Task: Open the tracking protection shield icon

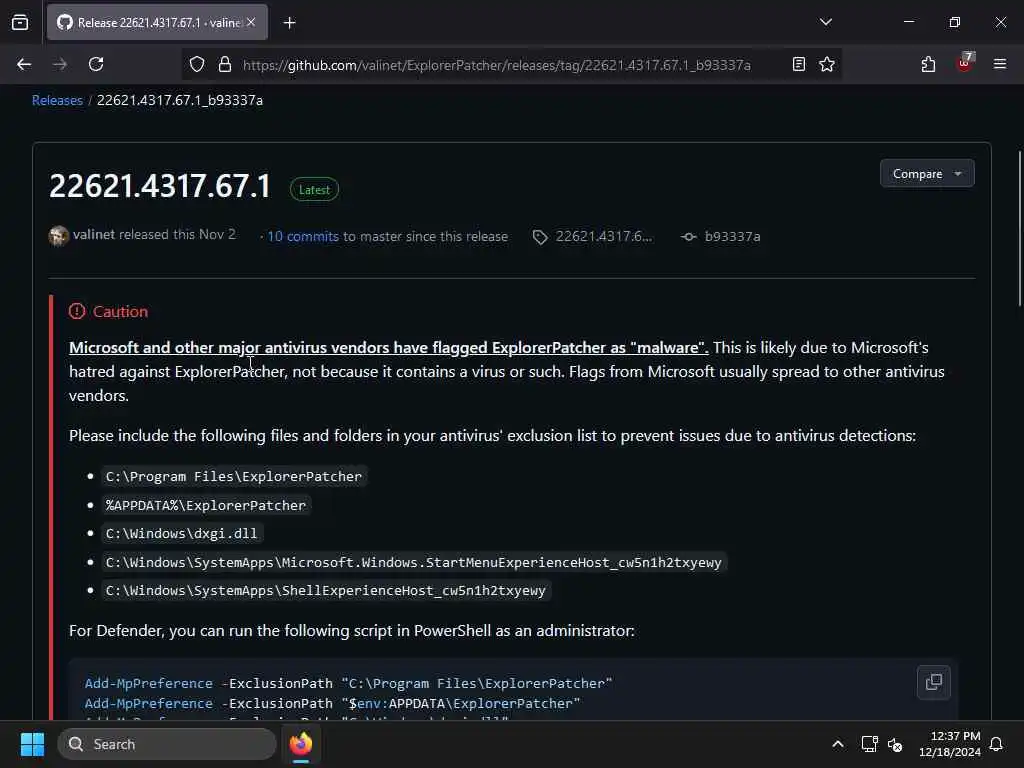Action: pos(197,64)
